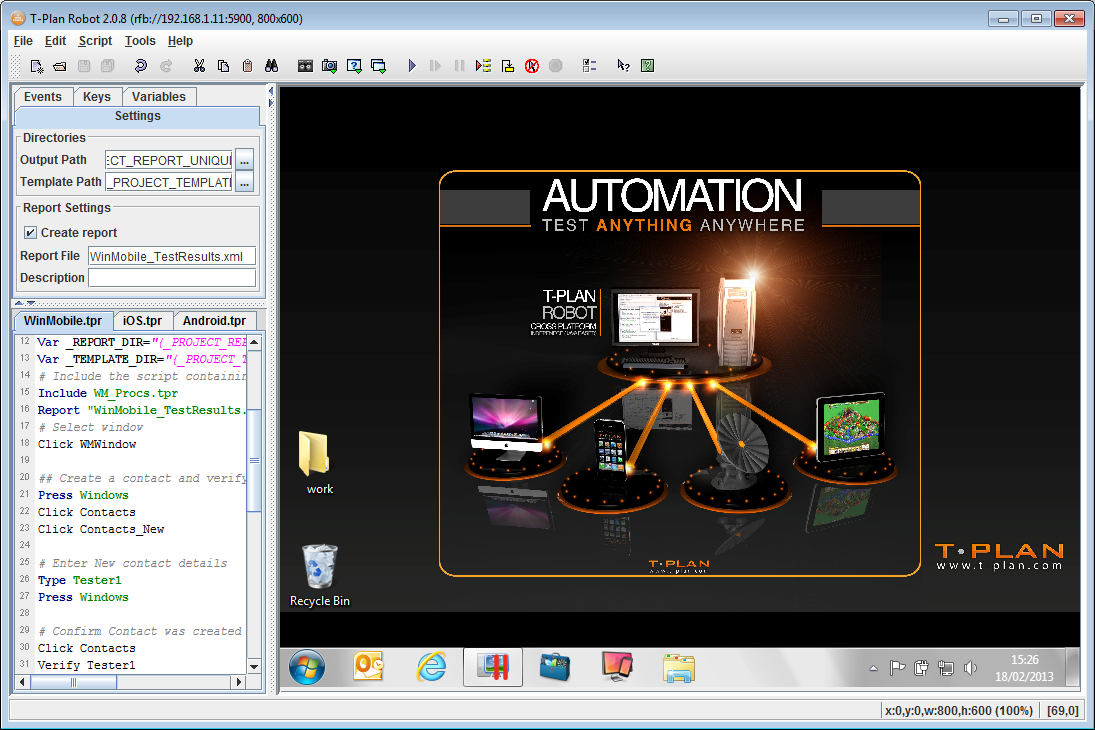
Task: Switch to the Variables tab
Action: 159,97
